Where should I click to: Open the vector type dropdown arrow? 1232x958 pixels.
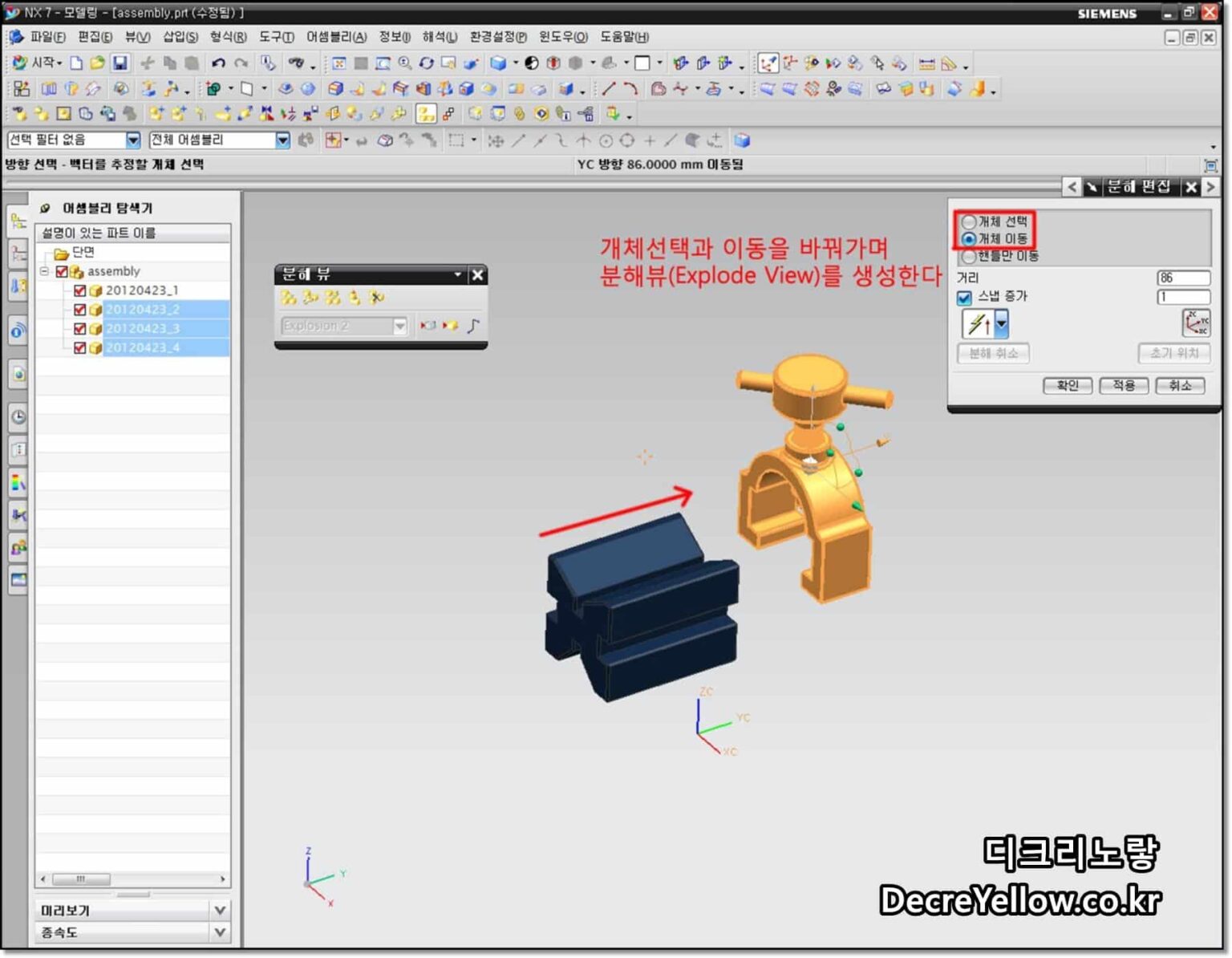[x=1001, y=324]
